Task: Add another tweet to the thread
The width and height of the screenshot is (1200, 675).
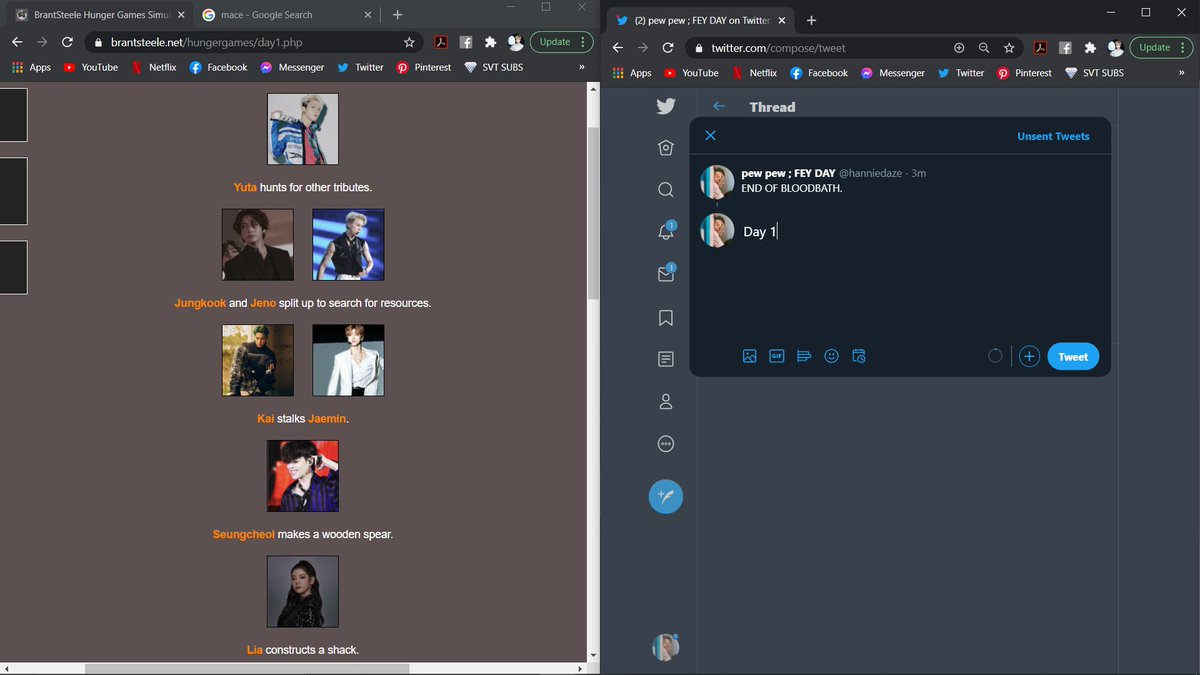Action: 1029,356
